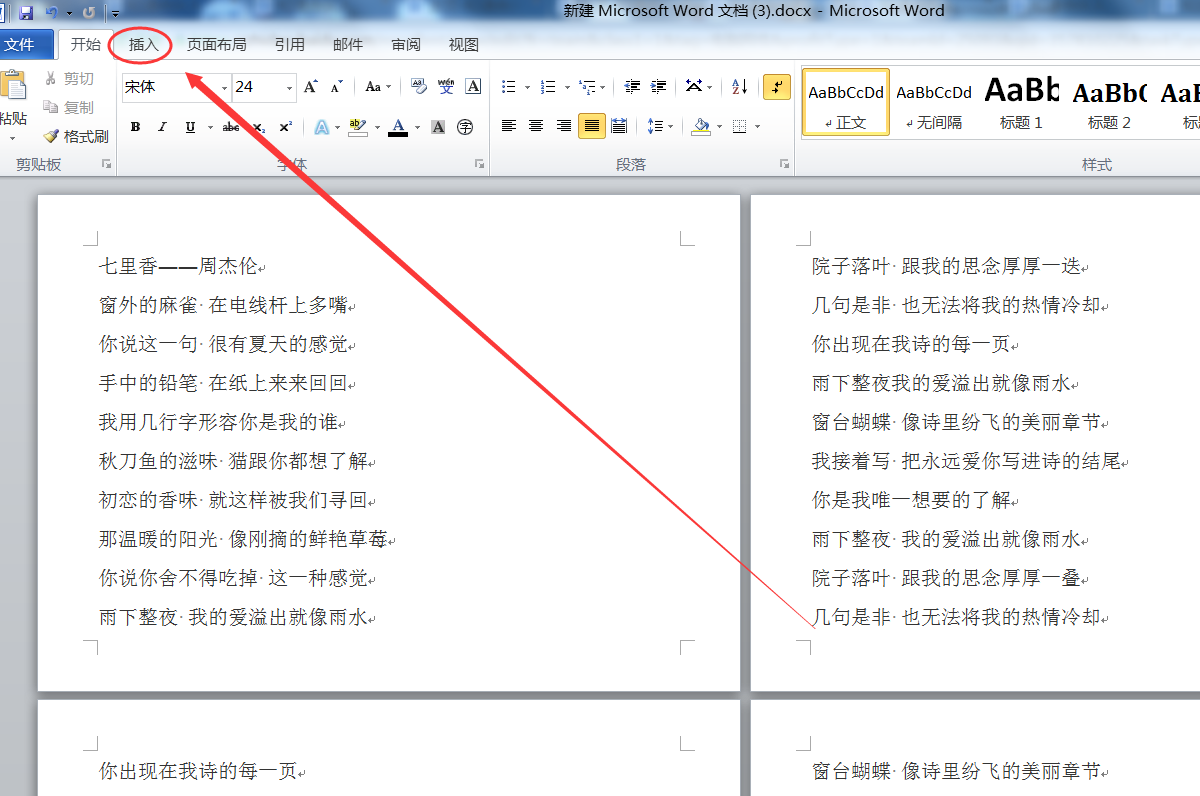Decrease paragraph indent
This screenshot has width=1200, height=796.
point(632,87)
